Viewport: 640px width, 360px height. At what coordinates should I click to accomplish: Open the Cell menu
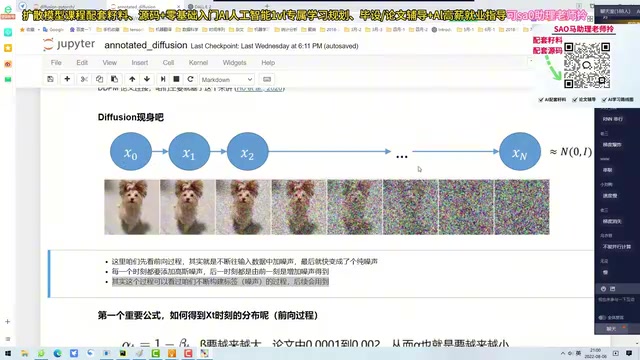168,62
